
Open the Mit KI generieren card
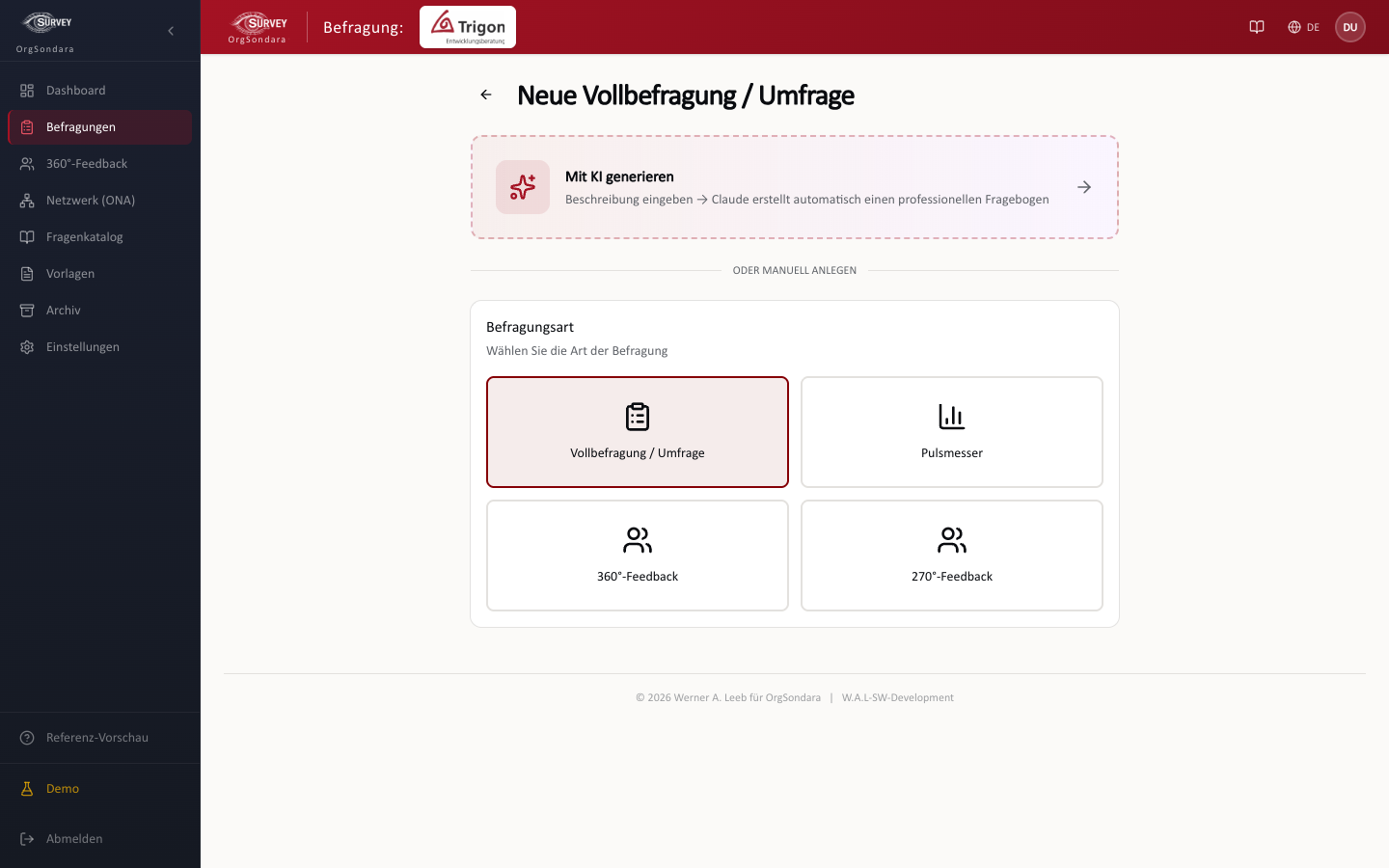click(795, 187)
